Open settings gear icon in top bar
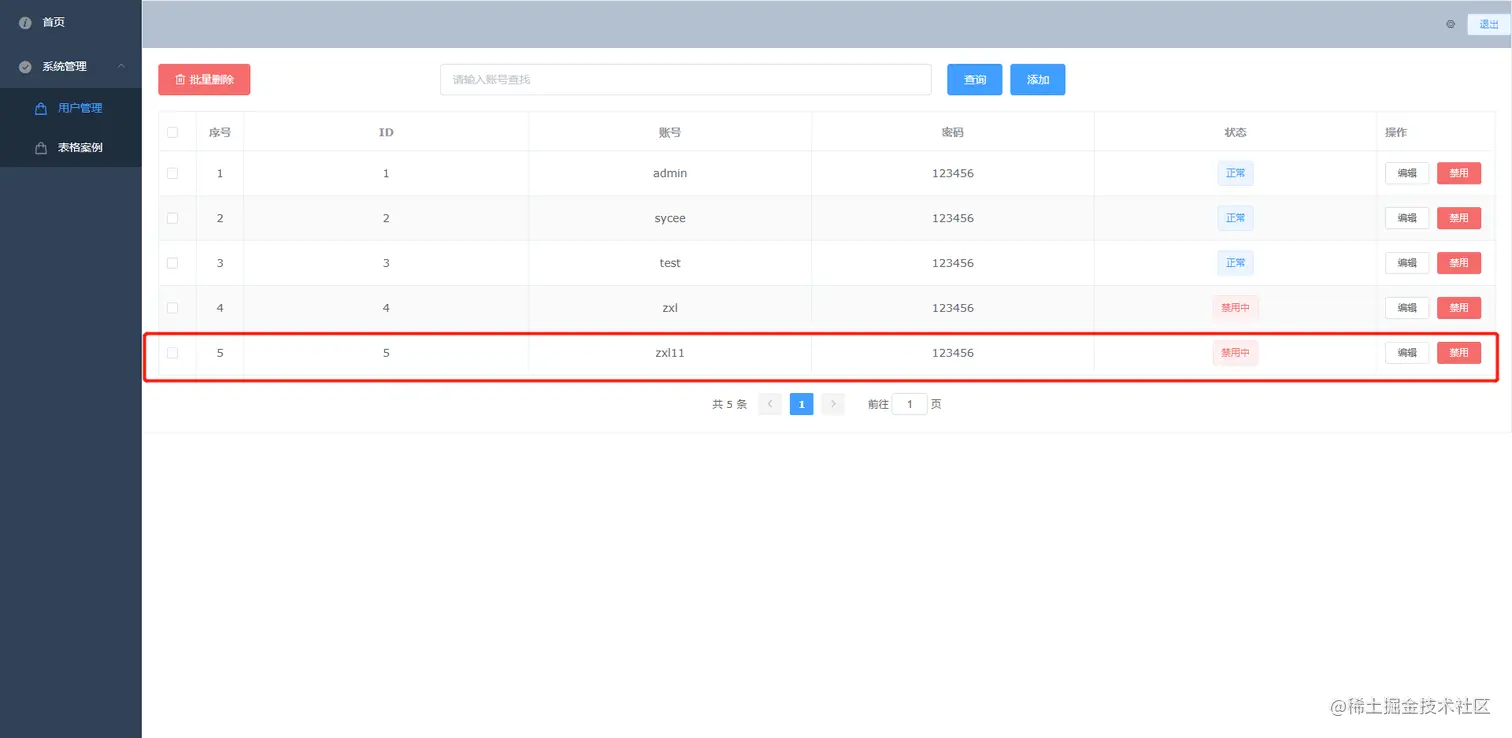Viewport: 1512px width, 738px height. point(1450,24)
